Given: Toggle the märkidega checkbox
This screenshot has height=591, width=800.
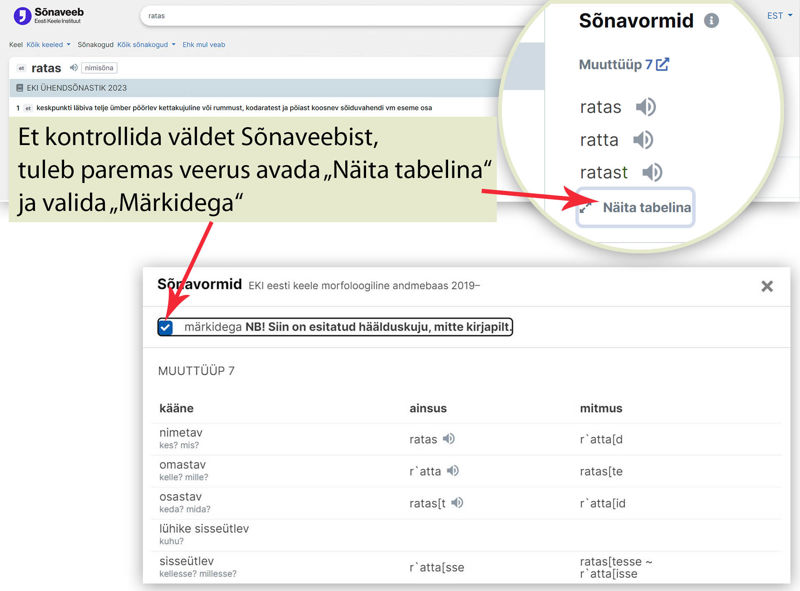Looking at the screenshot, I should click(165, 327).
